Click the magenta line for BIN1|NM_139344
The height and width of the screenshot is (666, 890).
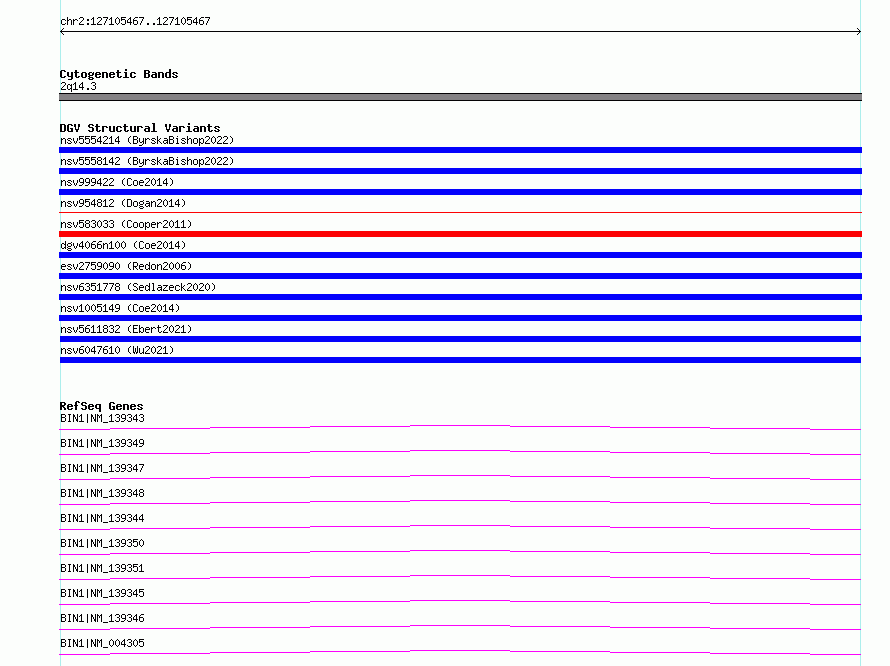pyautogui.click(x=460, y=527)
